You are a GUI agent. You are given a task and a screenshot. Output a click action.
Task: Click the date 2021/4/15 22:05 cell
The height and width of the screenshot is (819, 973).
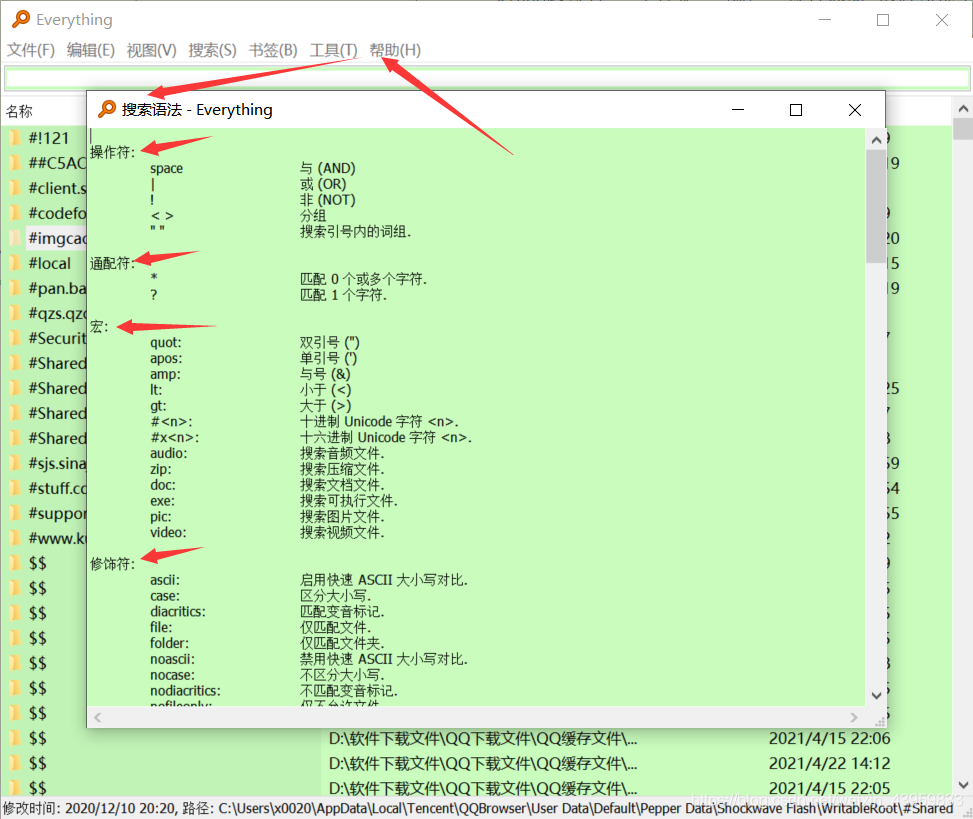point(829,788)
